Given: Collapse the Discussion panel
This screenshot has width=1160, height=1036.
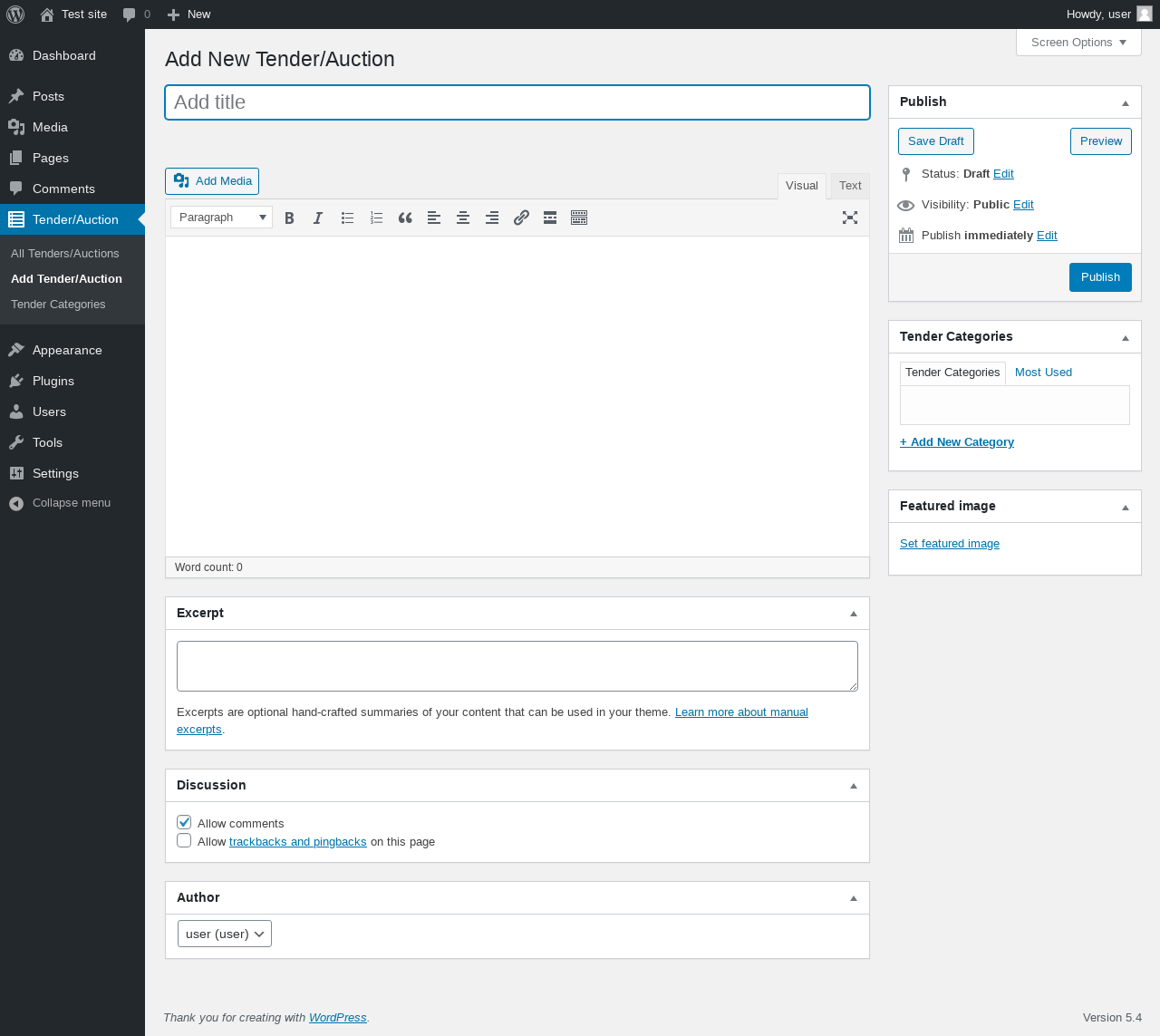Looking at the screenshot, I should click(x=854, y=786).
